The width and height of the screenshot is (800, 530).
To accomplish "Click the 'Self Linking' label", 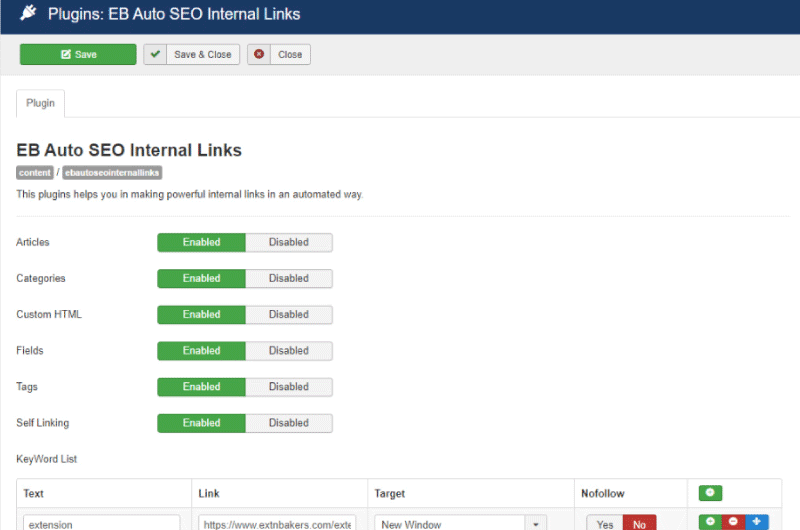I will pos(42,423).
